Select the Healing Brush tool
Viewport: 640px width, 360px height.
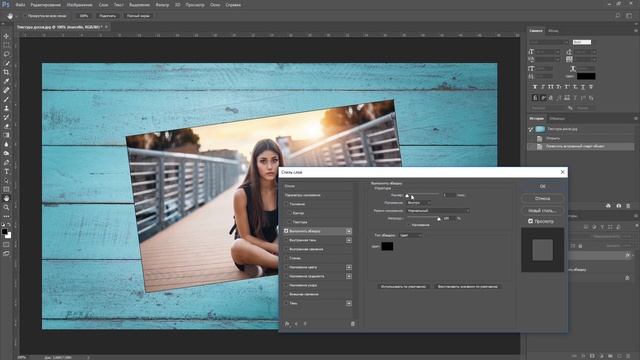pos(6,90)
